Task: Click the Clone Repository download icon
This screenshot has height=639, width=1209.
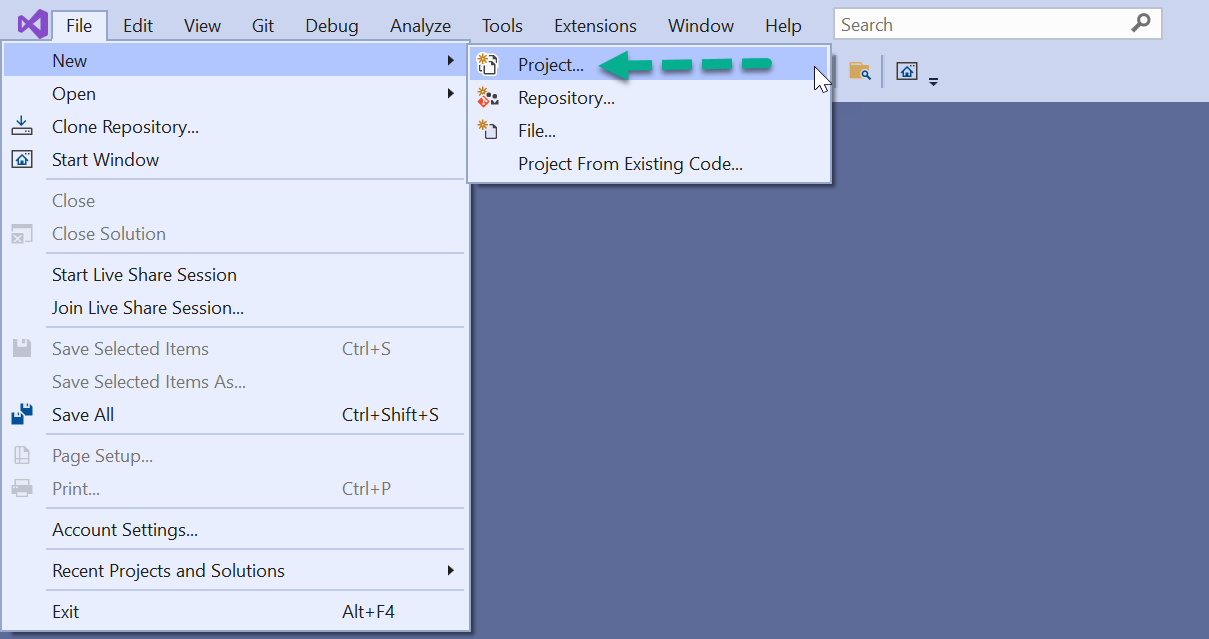Action: (x=22, y=126)
